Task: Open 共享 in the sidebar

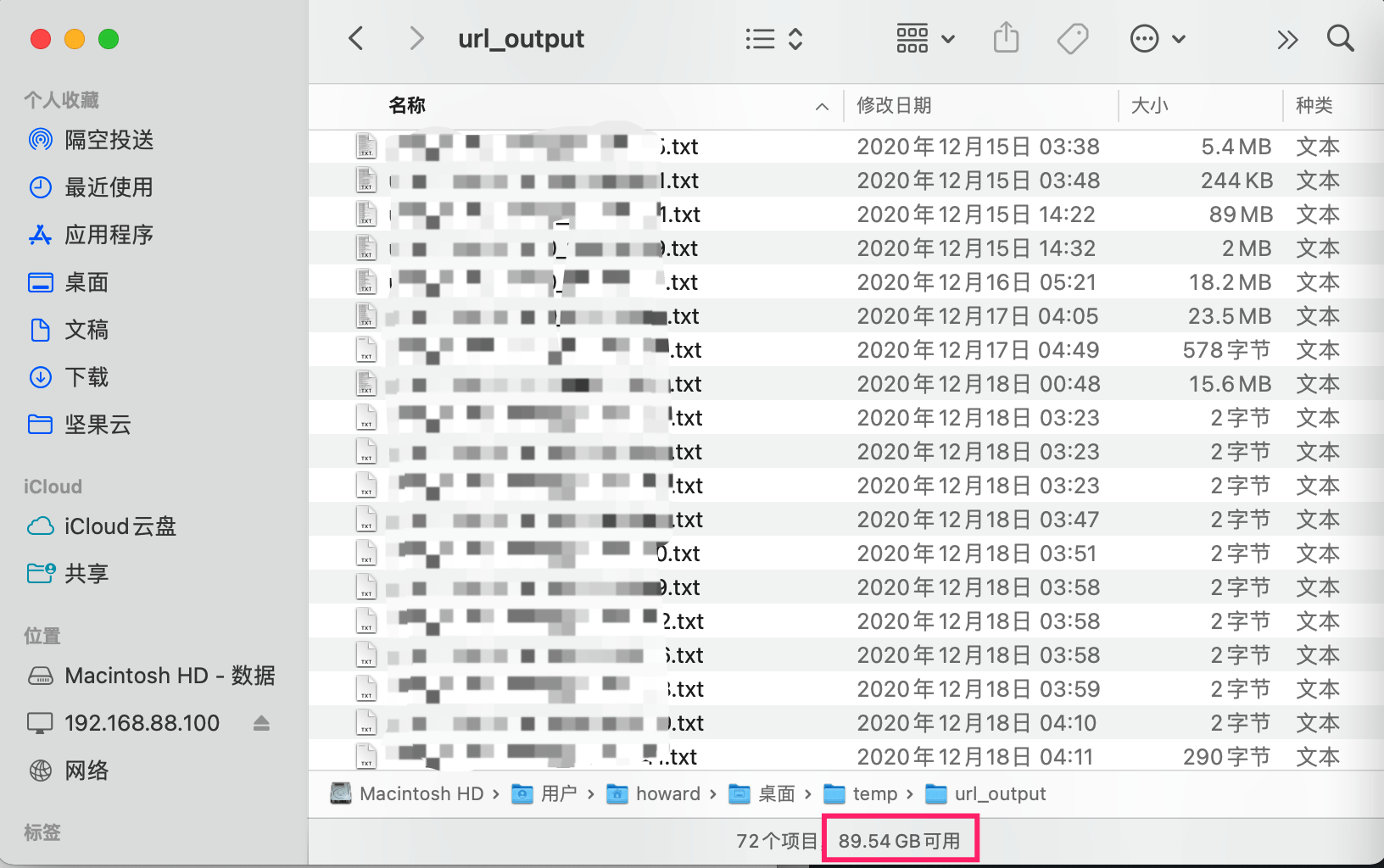Action: click(x=69, y=574)
